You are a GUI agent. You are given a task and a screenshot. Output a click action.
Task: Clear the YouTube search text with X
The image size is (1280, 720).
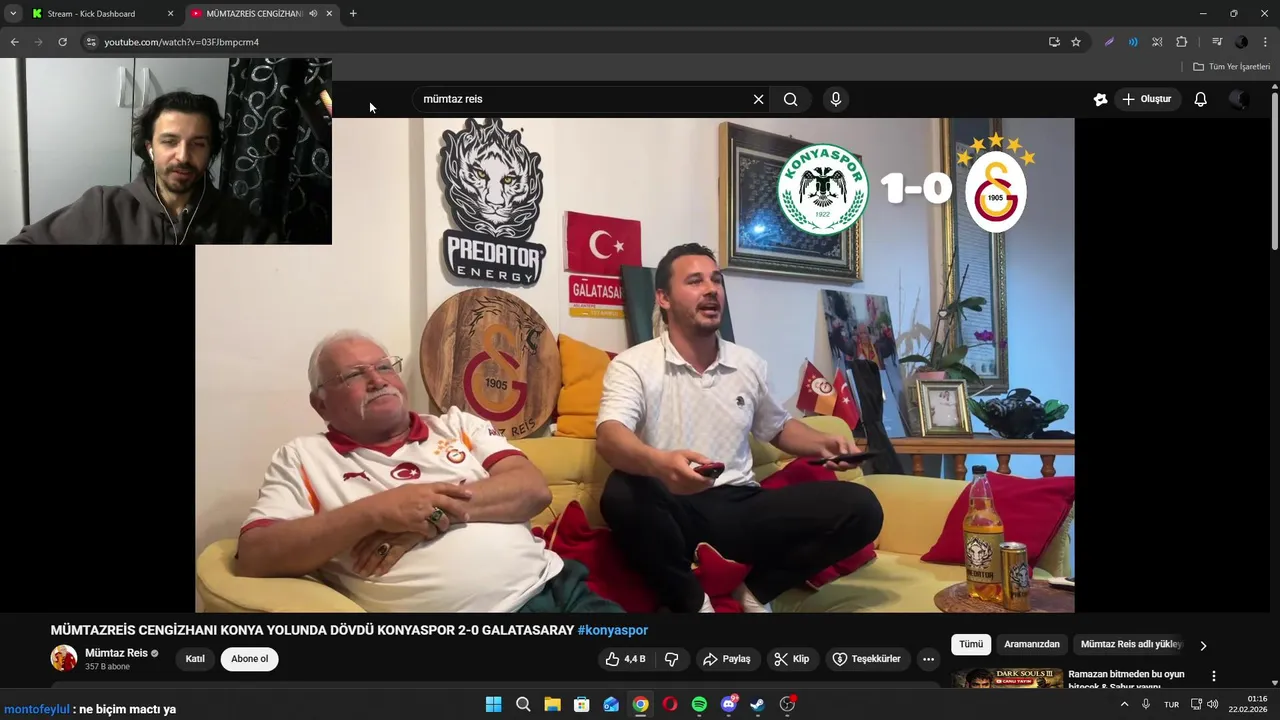[758, 99]
